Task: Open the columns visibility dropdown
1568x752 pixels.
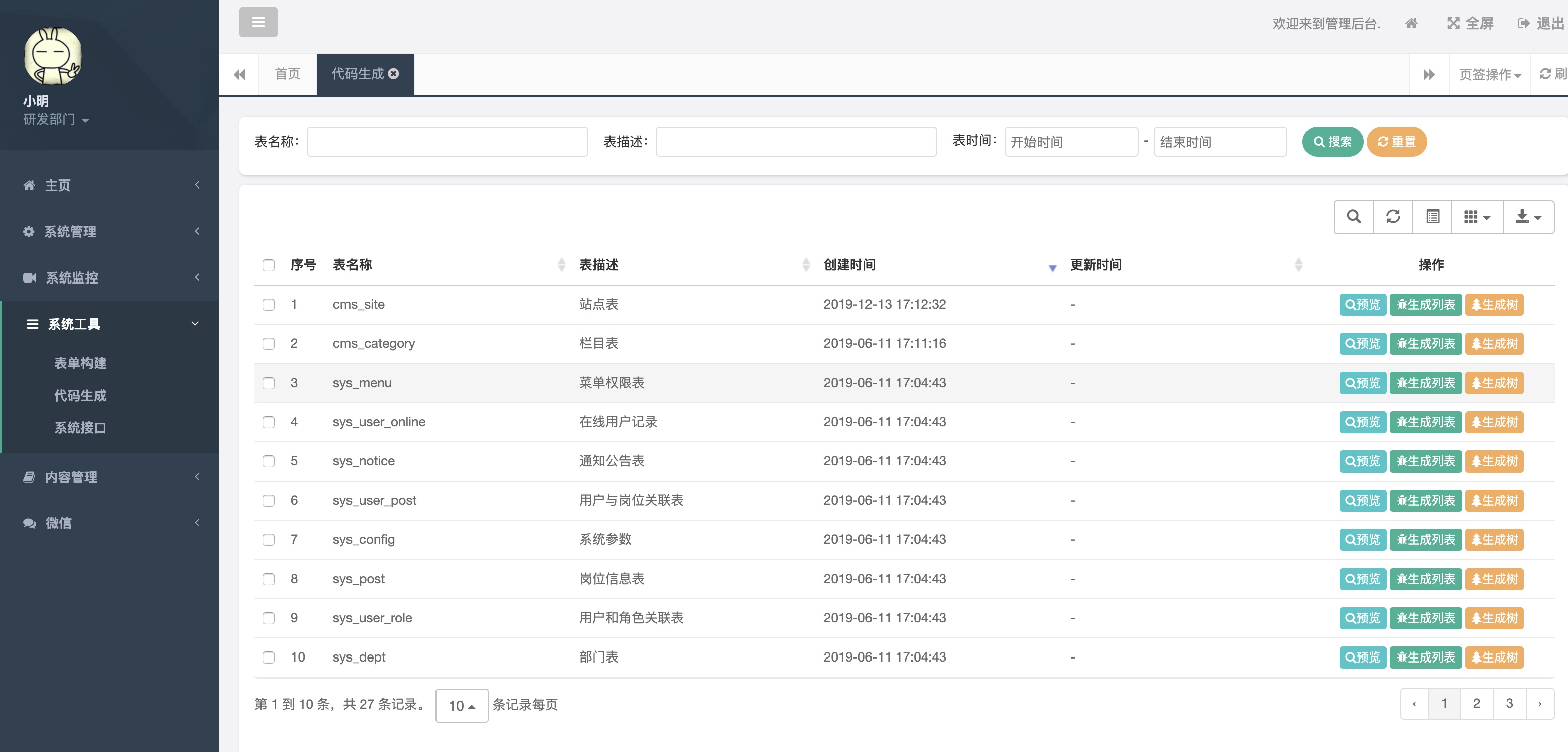Action: [x=1476, y=217]
